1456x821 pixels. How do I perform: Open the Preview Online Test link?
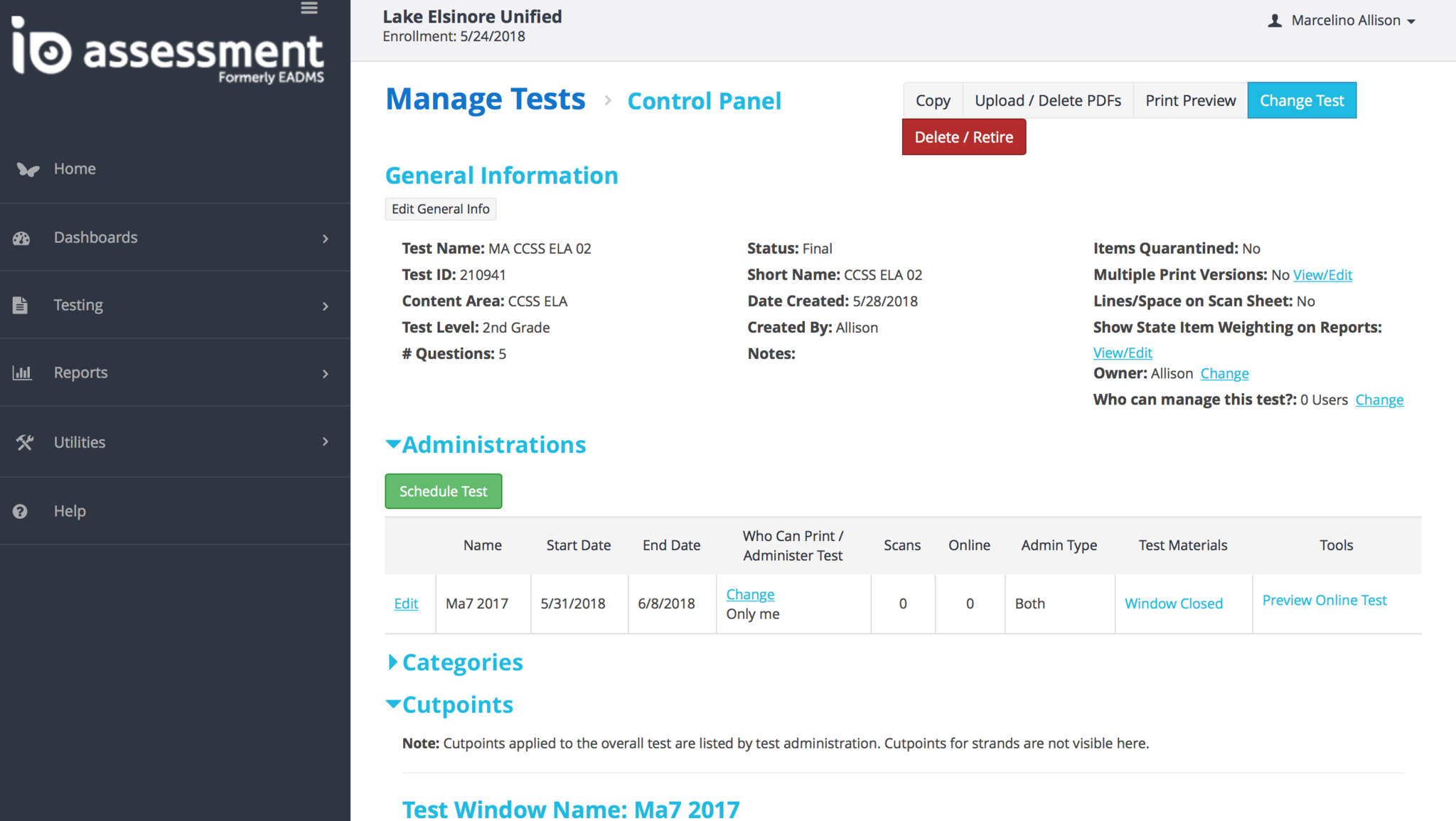click(x=1324, y=600)
